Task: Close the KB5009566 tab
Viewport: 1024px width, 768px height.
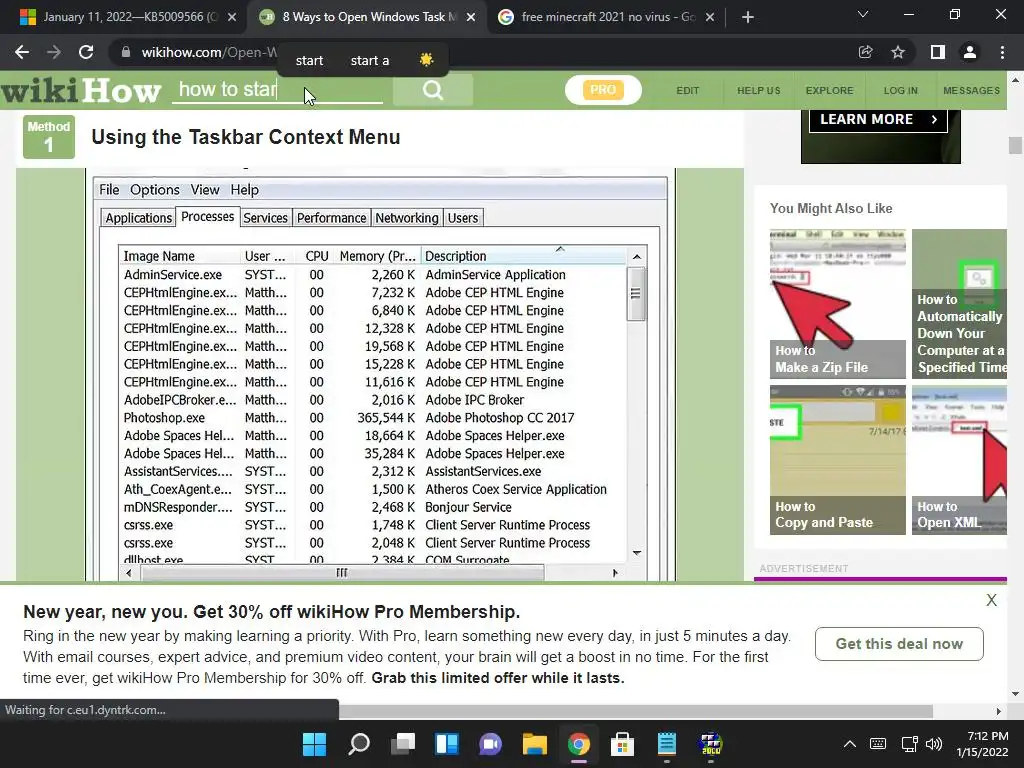Action: [232, 17]
